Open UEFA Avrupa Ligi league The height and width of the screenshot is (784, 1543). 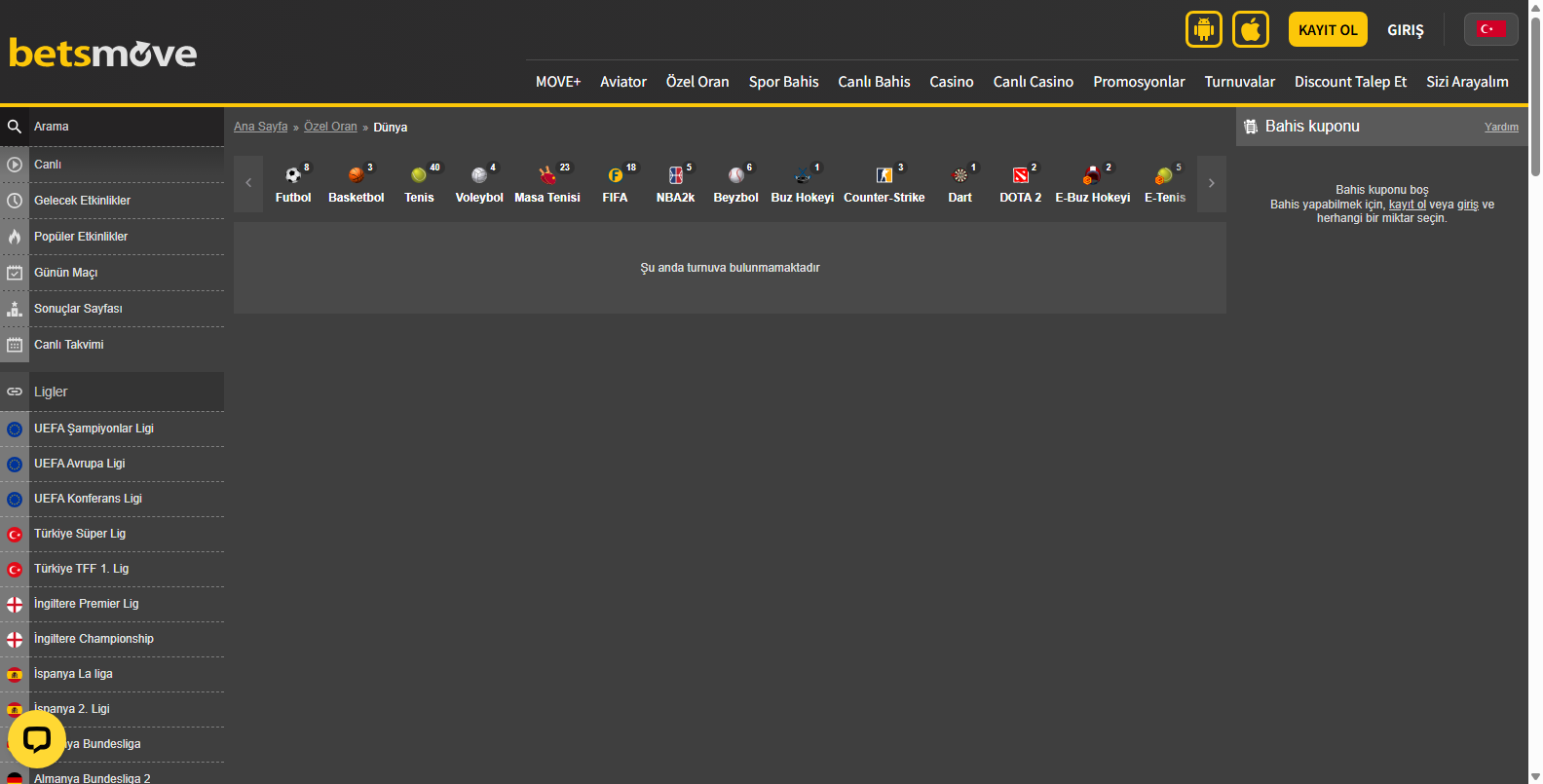tap(112, 464)
